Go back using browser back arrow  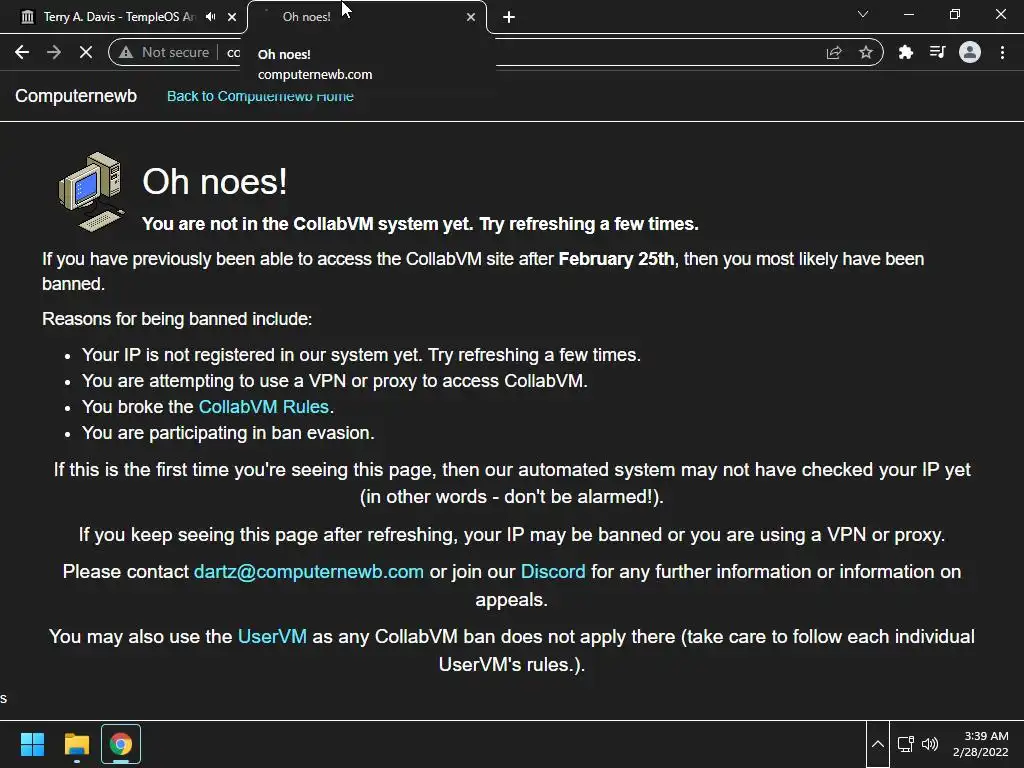(x=22, y=52)
